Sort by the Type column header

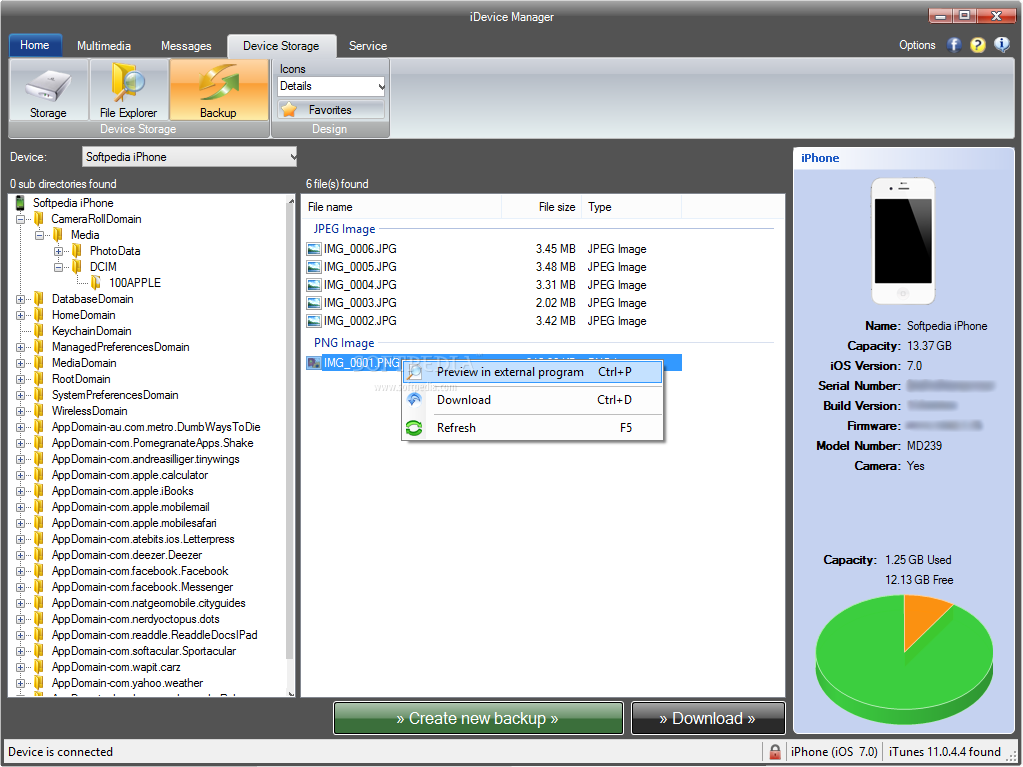(631, 207)
